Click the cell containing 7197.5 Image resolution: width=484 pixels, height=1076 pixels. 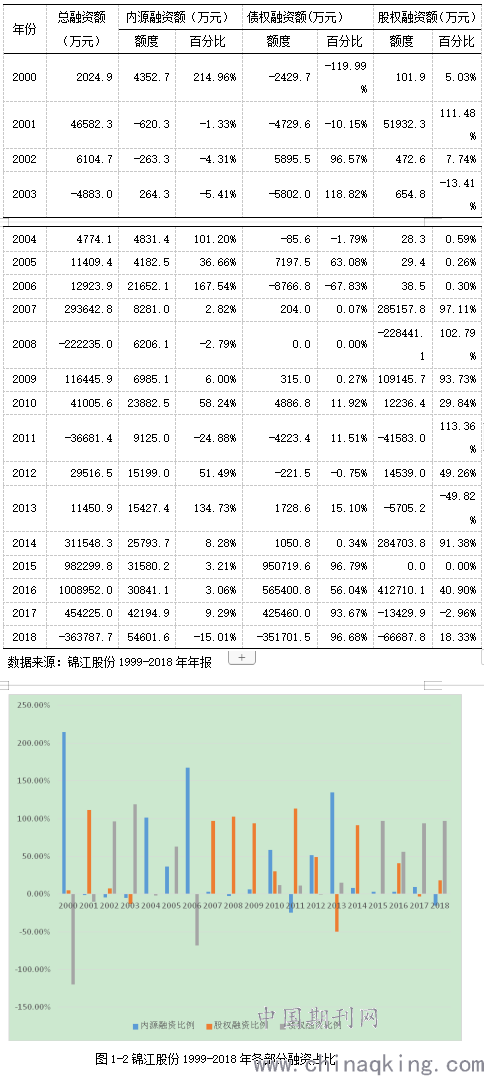pos(281,263)
